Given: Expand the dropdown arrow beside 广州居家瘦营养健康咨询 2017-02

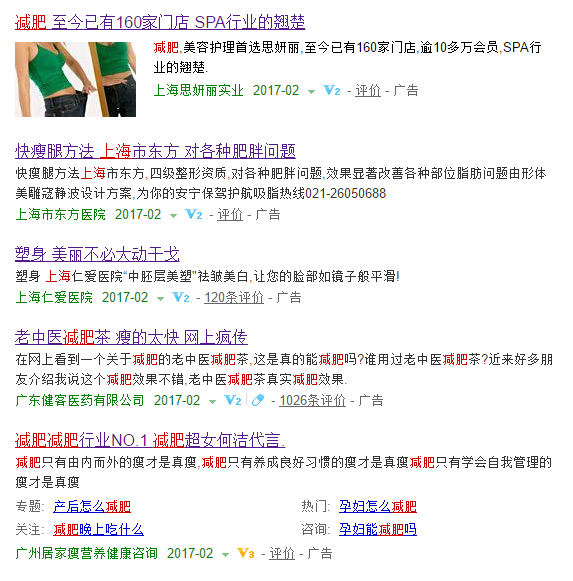Looking at the screenshot, I should point(225,554).
